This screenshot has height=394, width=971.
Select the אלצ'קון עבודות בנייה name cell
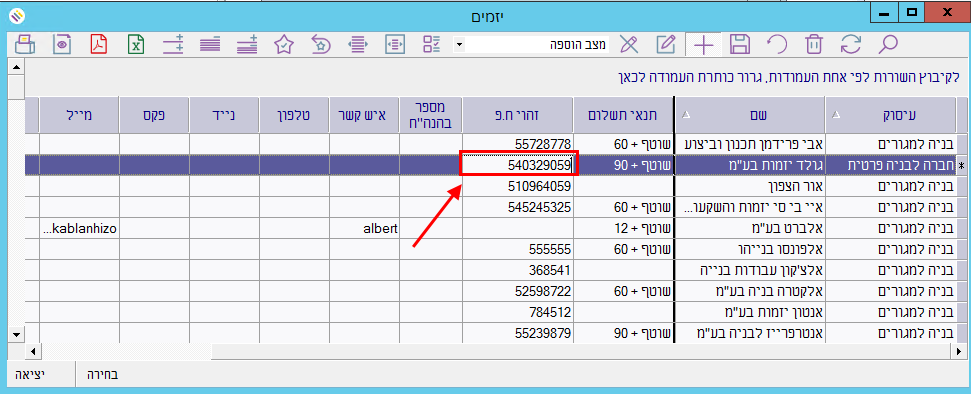click(750, 270)
